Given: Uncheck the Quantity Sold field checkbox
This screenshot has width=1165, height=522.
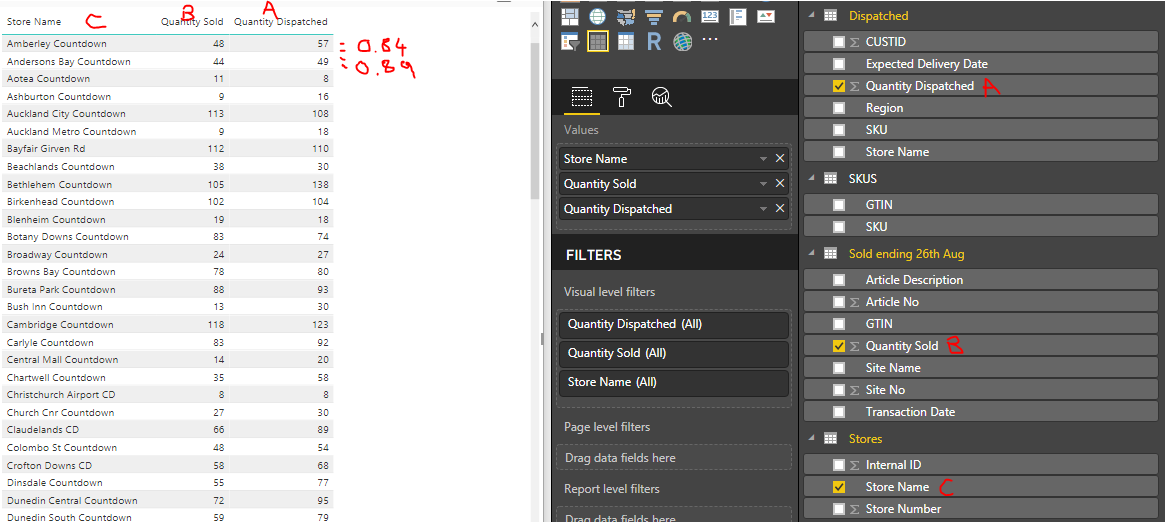Looking at the screenshot, I should [839, 346].
